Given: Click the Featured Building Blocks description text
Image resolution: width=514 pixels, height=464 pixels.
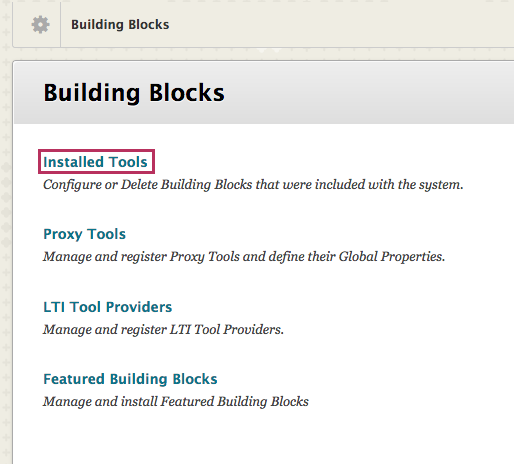Looking at the screenshot, I should point(176,402).
